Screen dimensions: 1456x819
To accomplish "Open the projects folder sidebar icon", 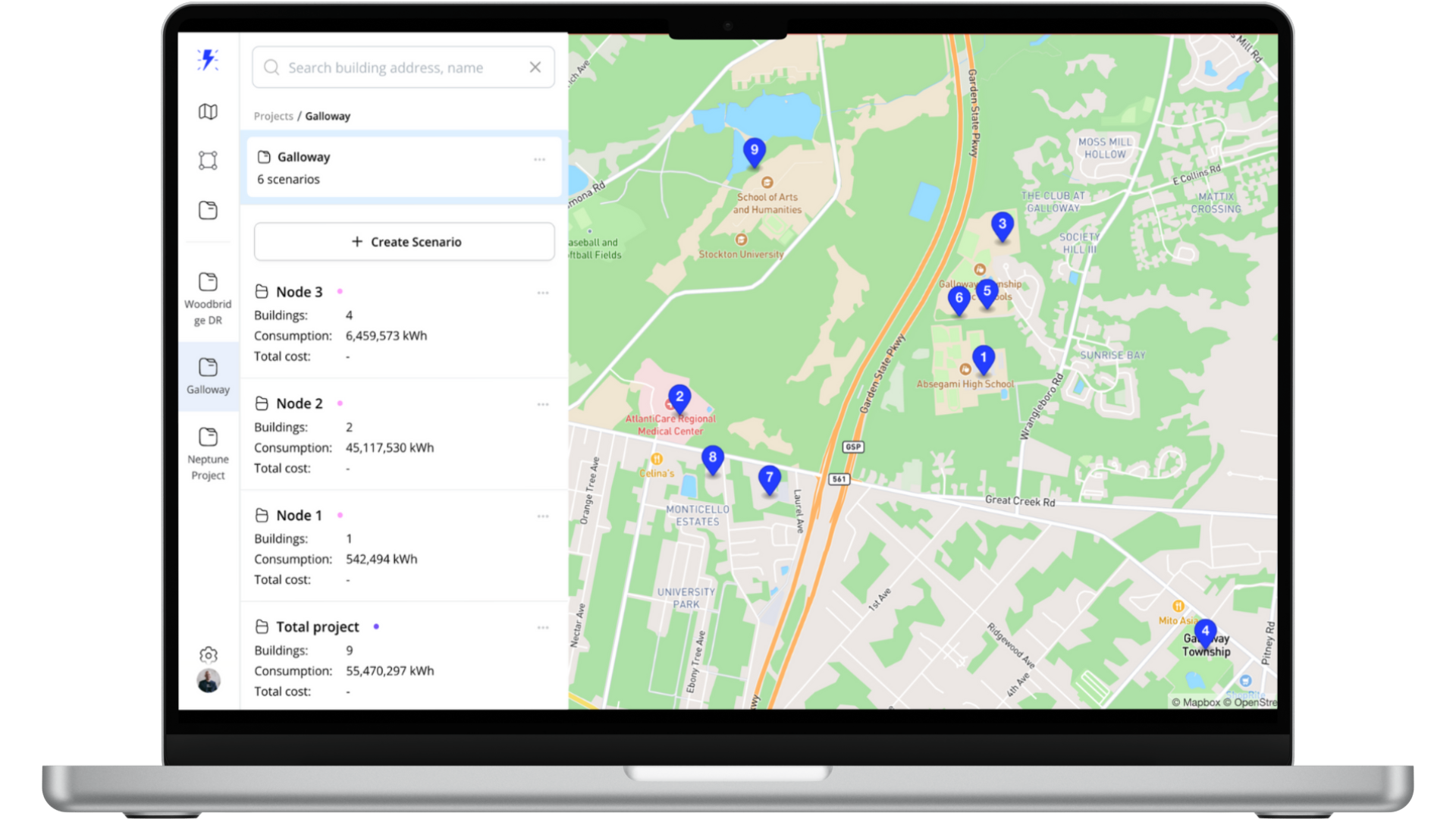I will [x=208, y=210].
